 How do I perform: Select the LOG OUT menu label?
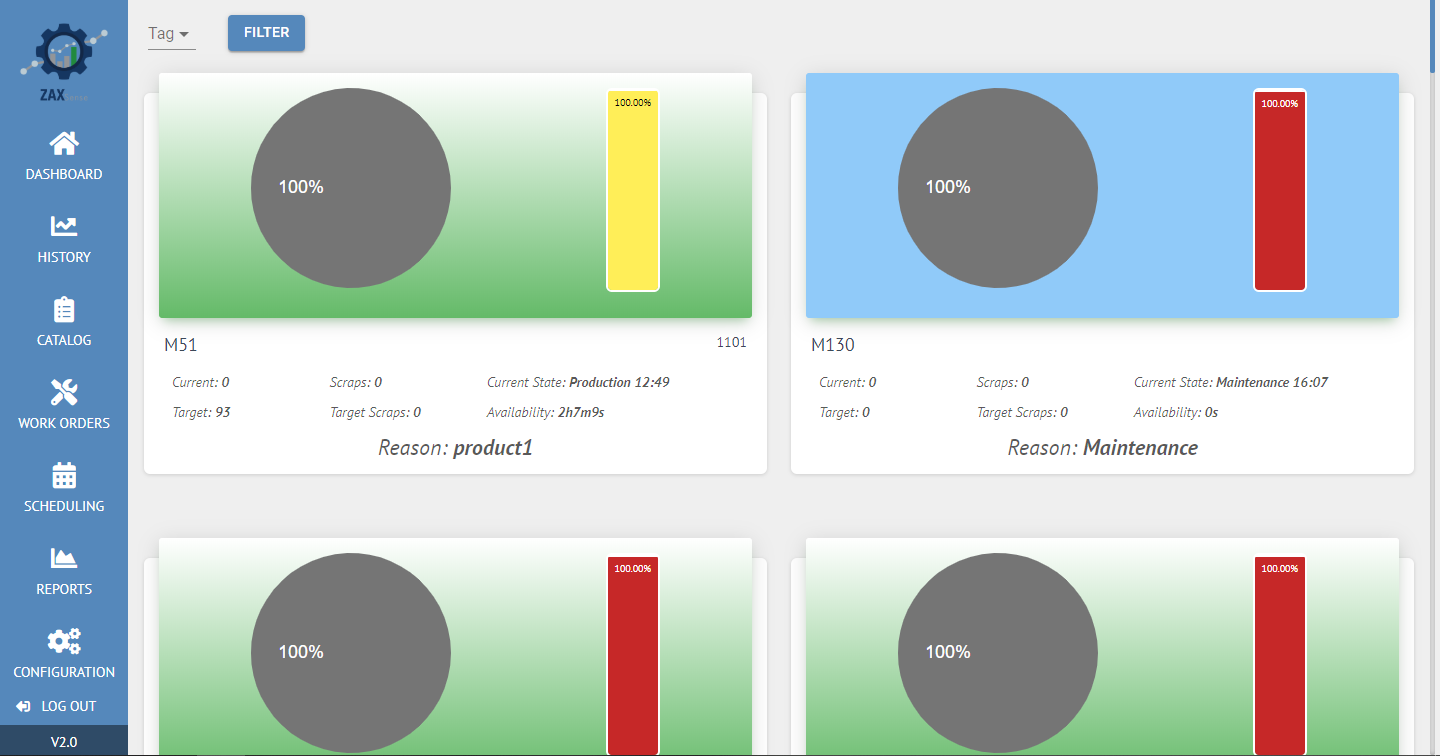click(69, 706)
